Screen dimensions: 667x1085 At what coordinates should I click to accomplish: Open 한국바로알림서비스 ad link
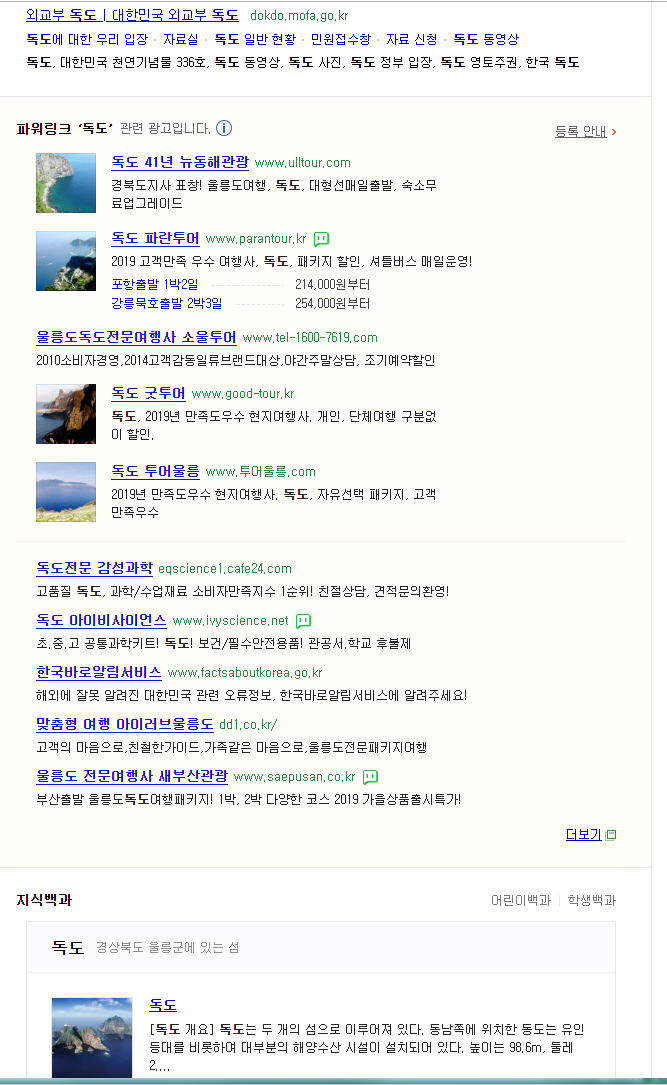(x=99, y=672)
